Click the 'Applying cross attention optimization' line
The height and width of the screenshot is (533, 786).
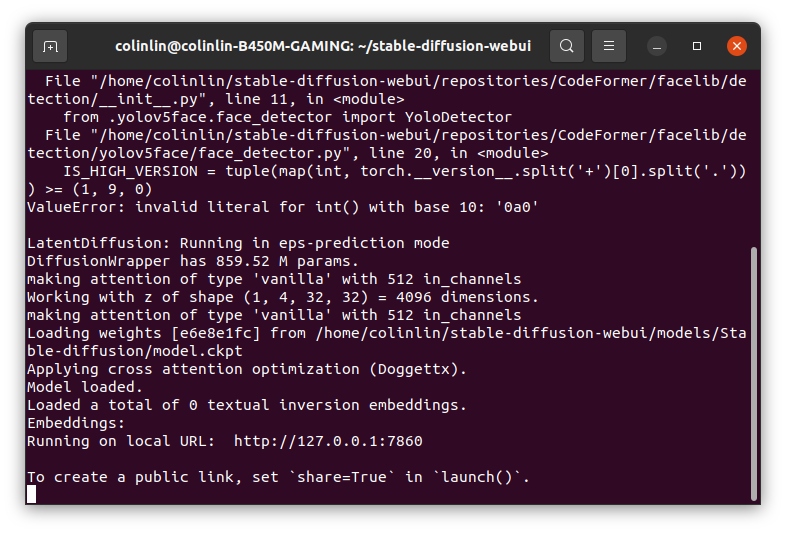[x=246, y=369]
